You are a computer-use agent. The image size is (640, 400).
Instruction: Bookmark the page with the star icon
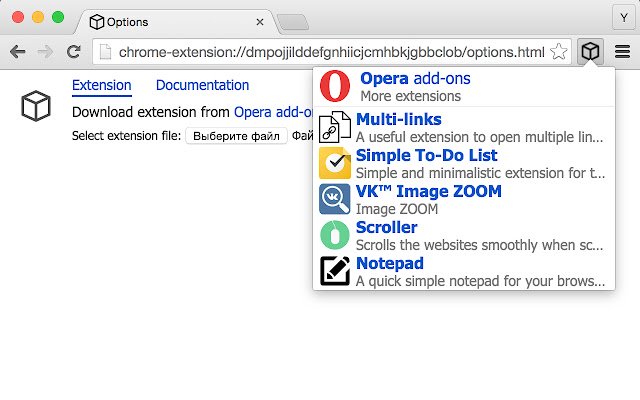[558, 52]
